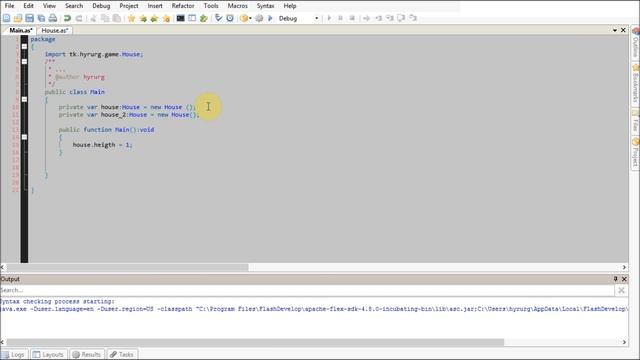The width and height of the screenshot is (640, 360).
Task: Click the blue Test Project play icon
Action: click(x=270, y=18)
